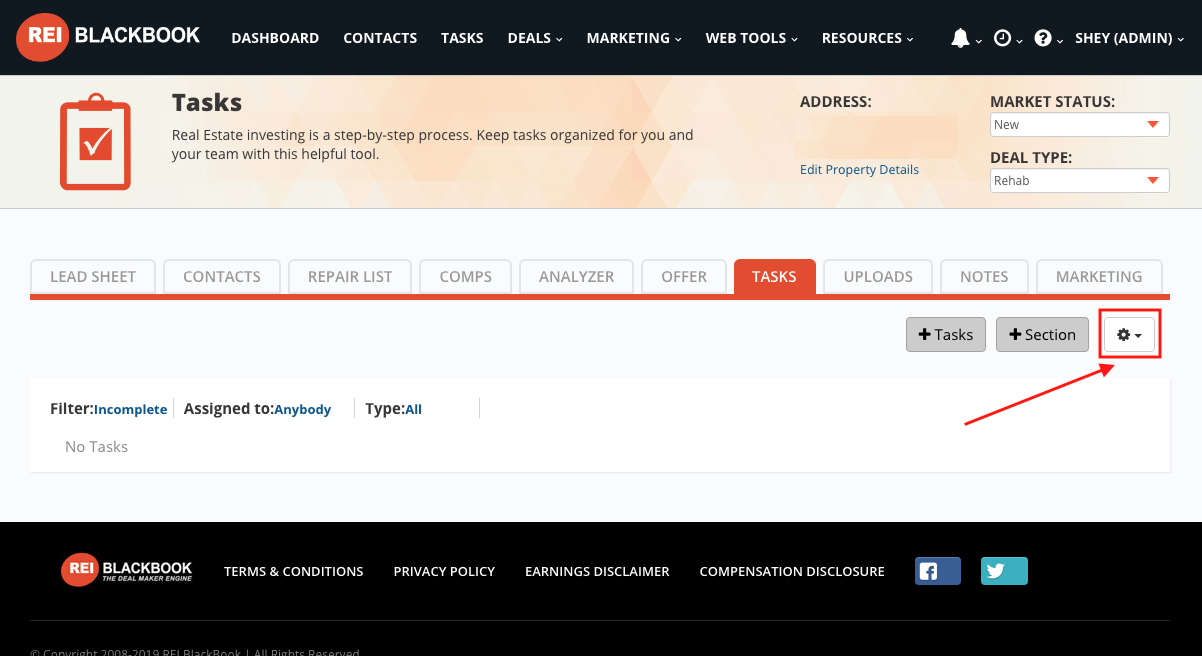
Task: Open the Market Status dropdown
Action: 1080,125
